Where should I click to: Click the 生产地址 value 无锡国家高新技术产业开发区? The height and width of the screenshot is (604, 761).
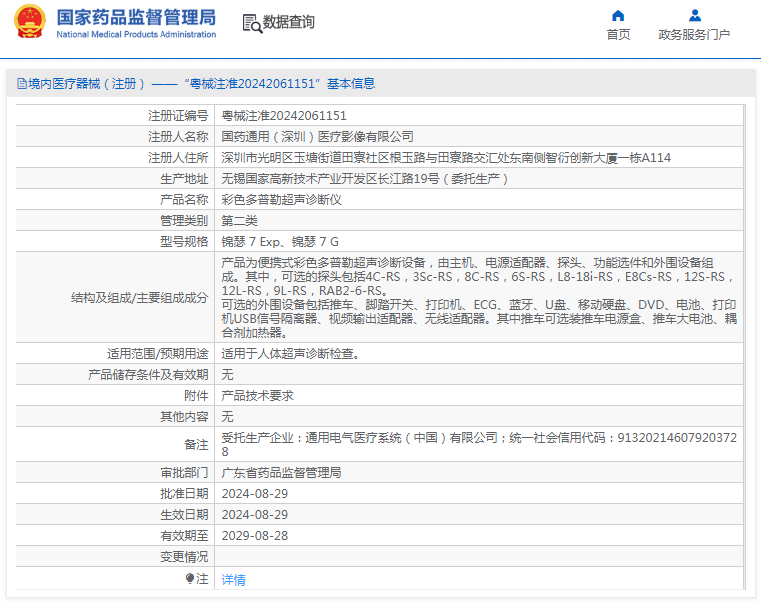364,179
